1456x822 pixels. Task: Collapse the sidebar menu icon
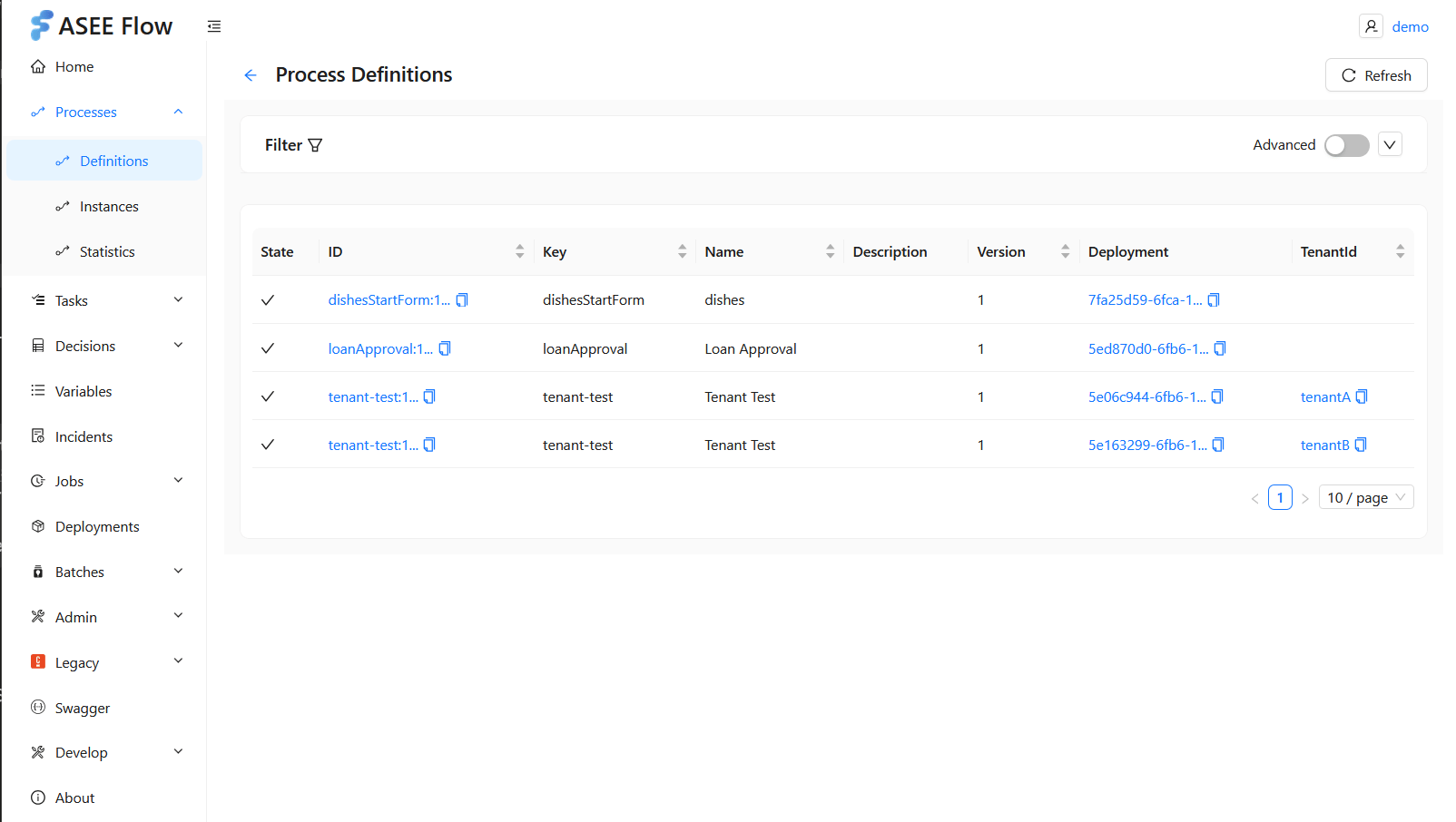click(x=214, y=26)
